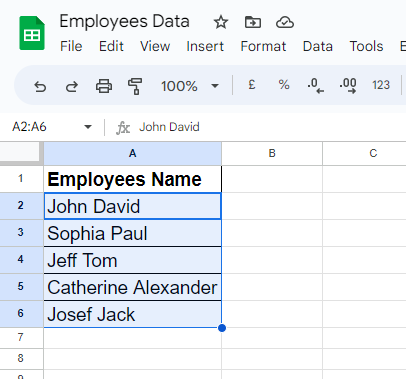Decrease decimal places icon
Viewport: 406px width, 379px height.
(x=315, y=86)
